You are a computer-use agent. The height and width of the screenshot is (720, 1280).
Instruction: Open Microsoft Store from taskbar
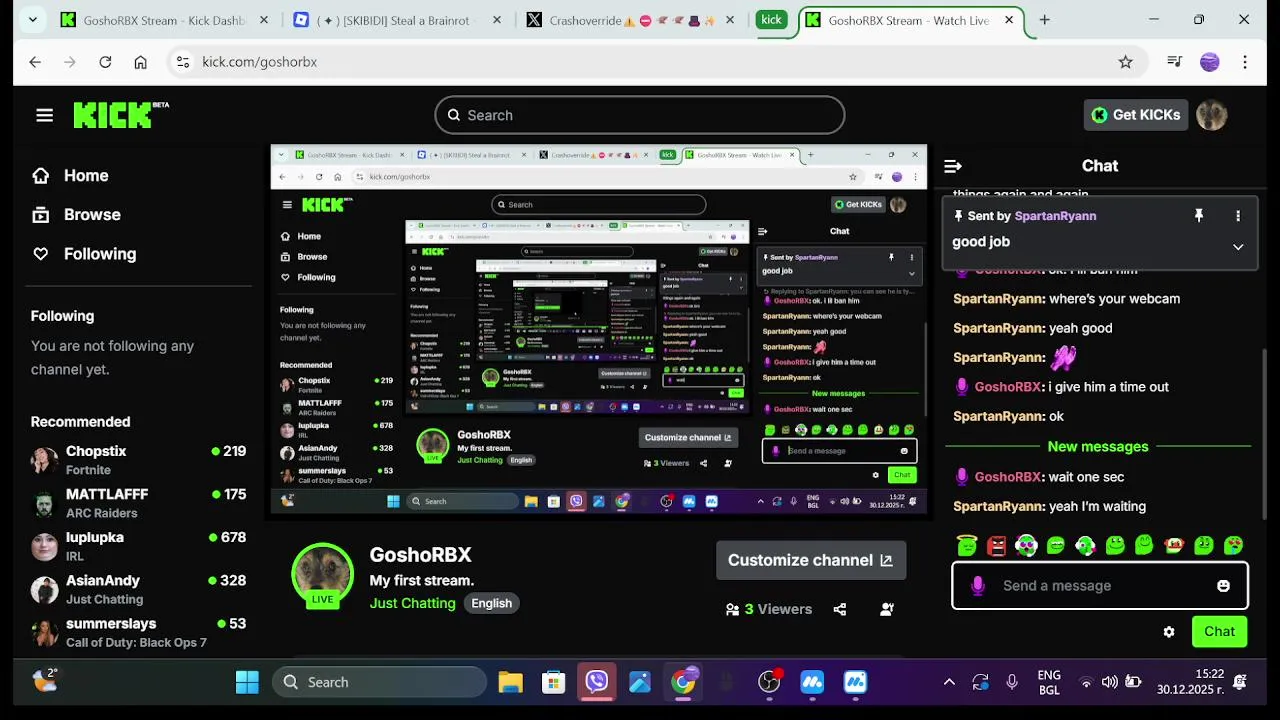click(554, 682)
